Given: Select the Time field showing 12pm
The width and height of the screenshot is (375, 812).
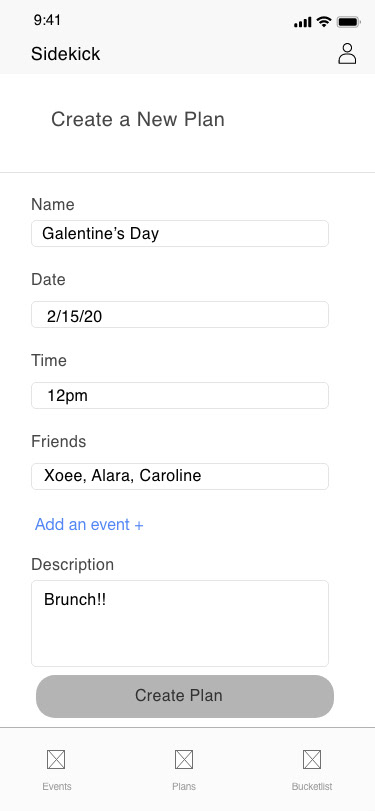Looking at the screenshot, I should point(180,395).
